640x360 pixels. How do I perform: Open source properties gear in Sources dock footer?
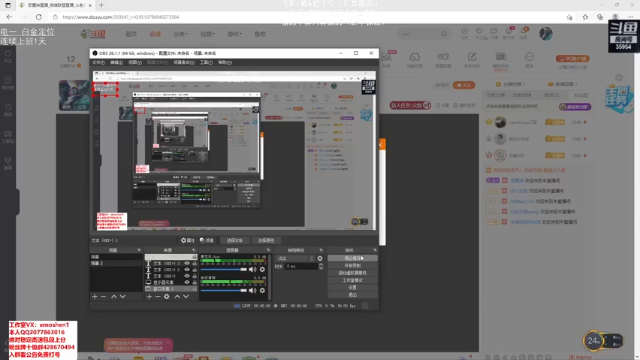click(x=167, y=296)
